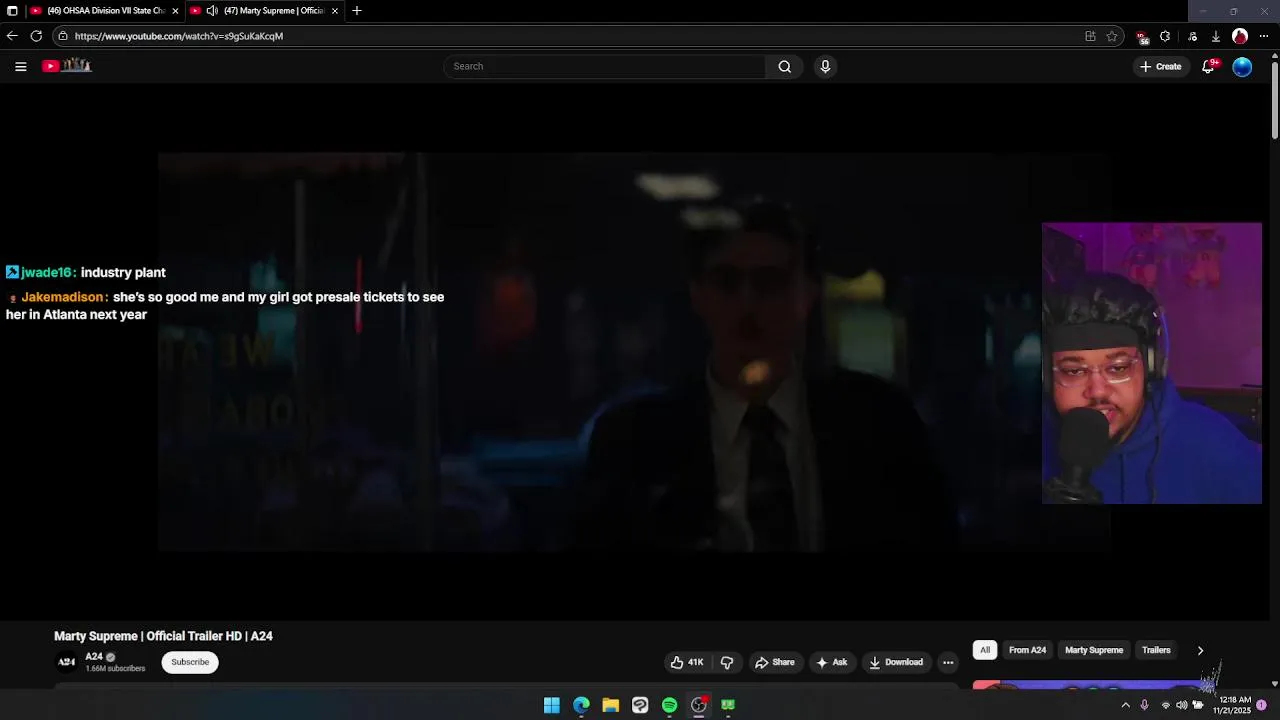Like the Marty Supreme video
This screenshot has width=1280, height=720.
pos(687,662)
